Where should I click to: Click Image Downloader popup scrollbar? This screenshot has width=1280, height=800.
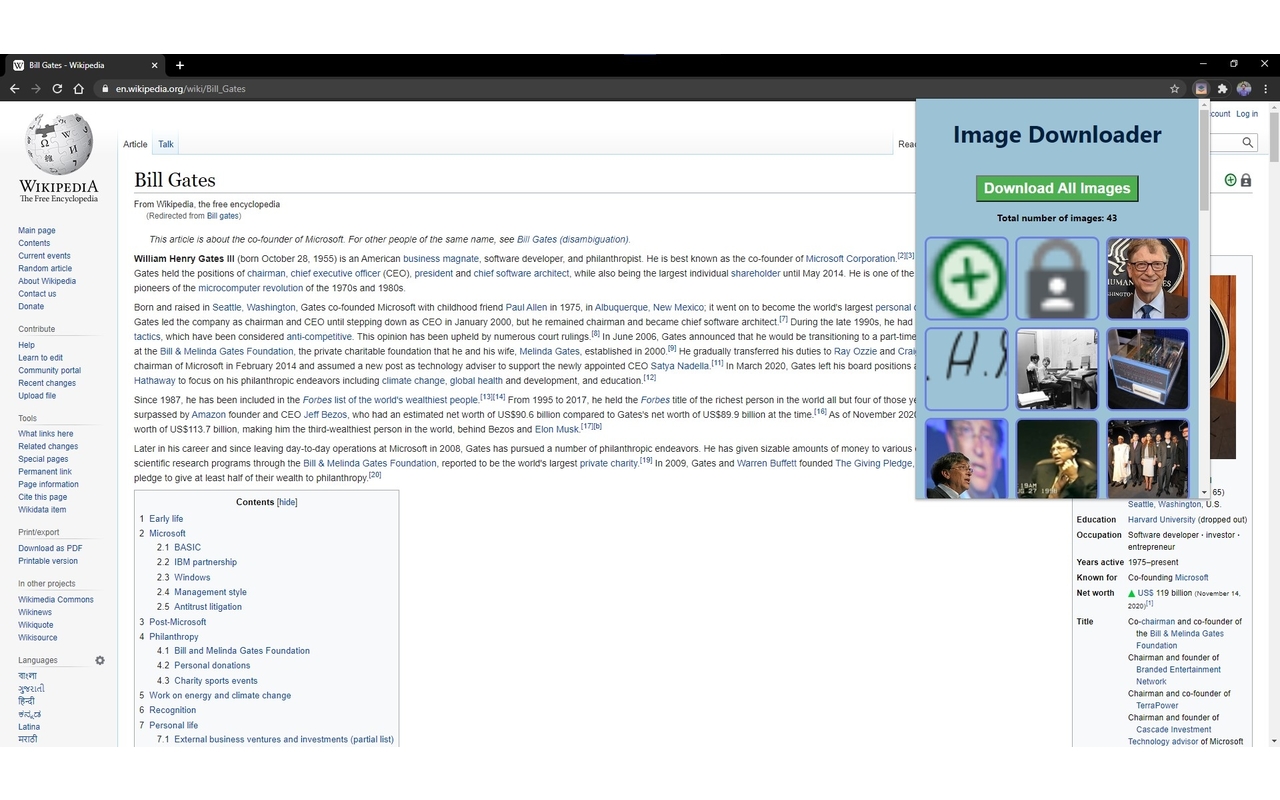[x=1204, y=160]
